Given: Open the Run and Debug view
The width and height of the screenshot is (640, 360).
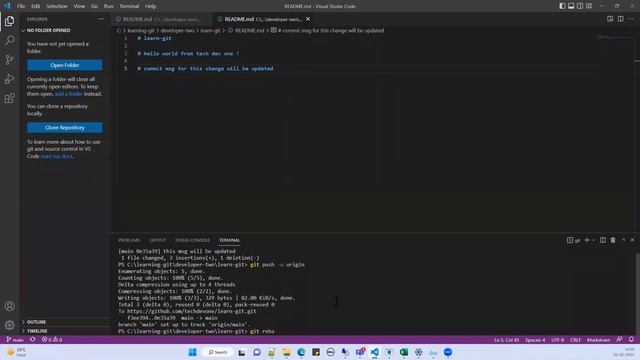Looking at the screenshot, I should 9,79.
